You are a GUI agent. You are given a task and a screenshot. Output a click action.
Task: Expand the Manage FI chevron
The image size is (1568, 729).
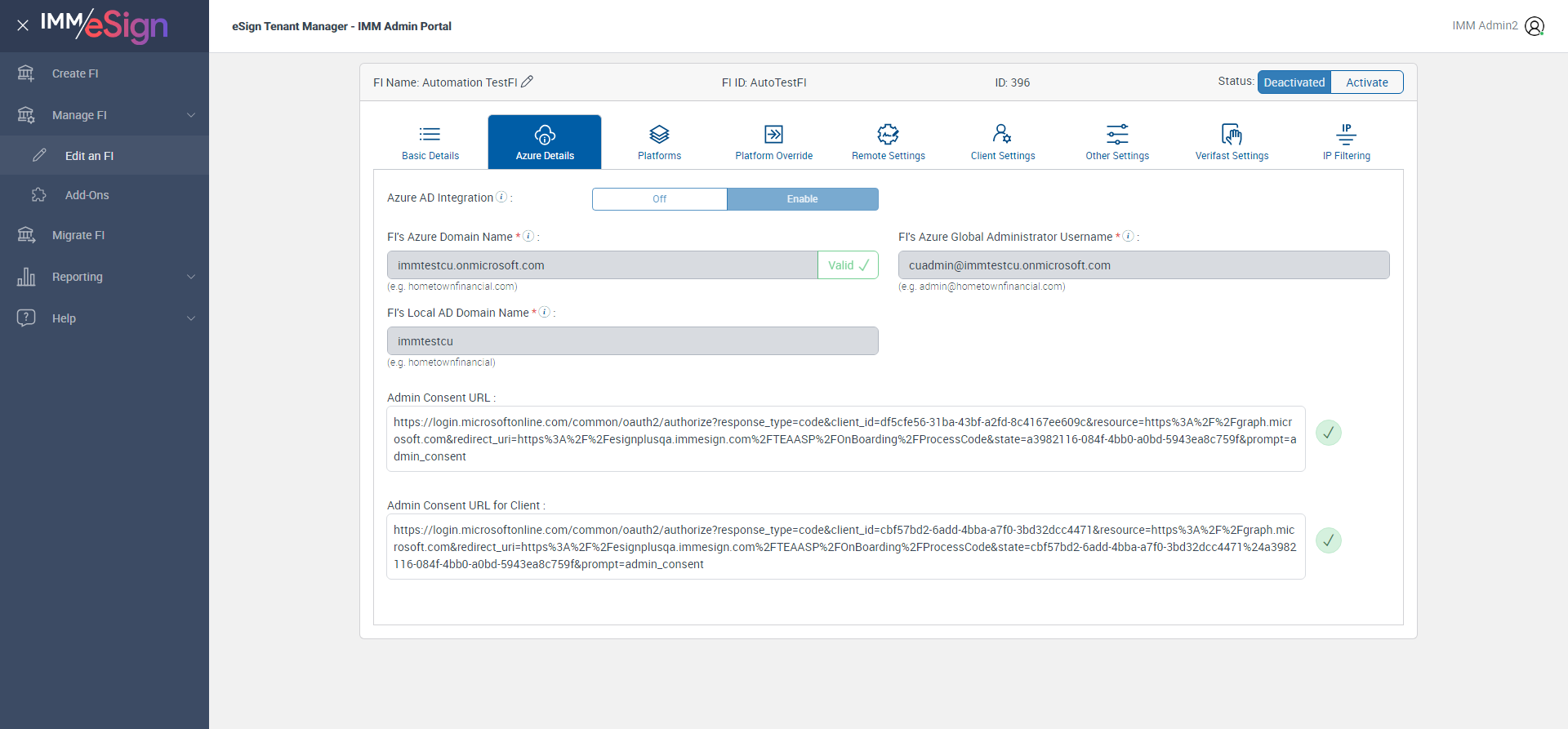[191, 115]
